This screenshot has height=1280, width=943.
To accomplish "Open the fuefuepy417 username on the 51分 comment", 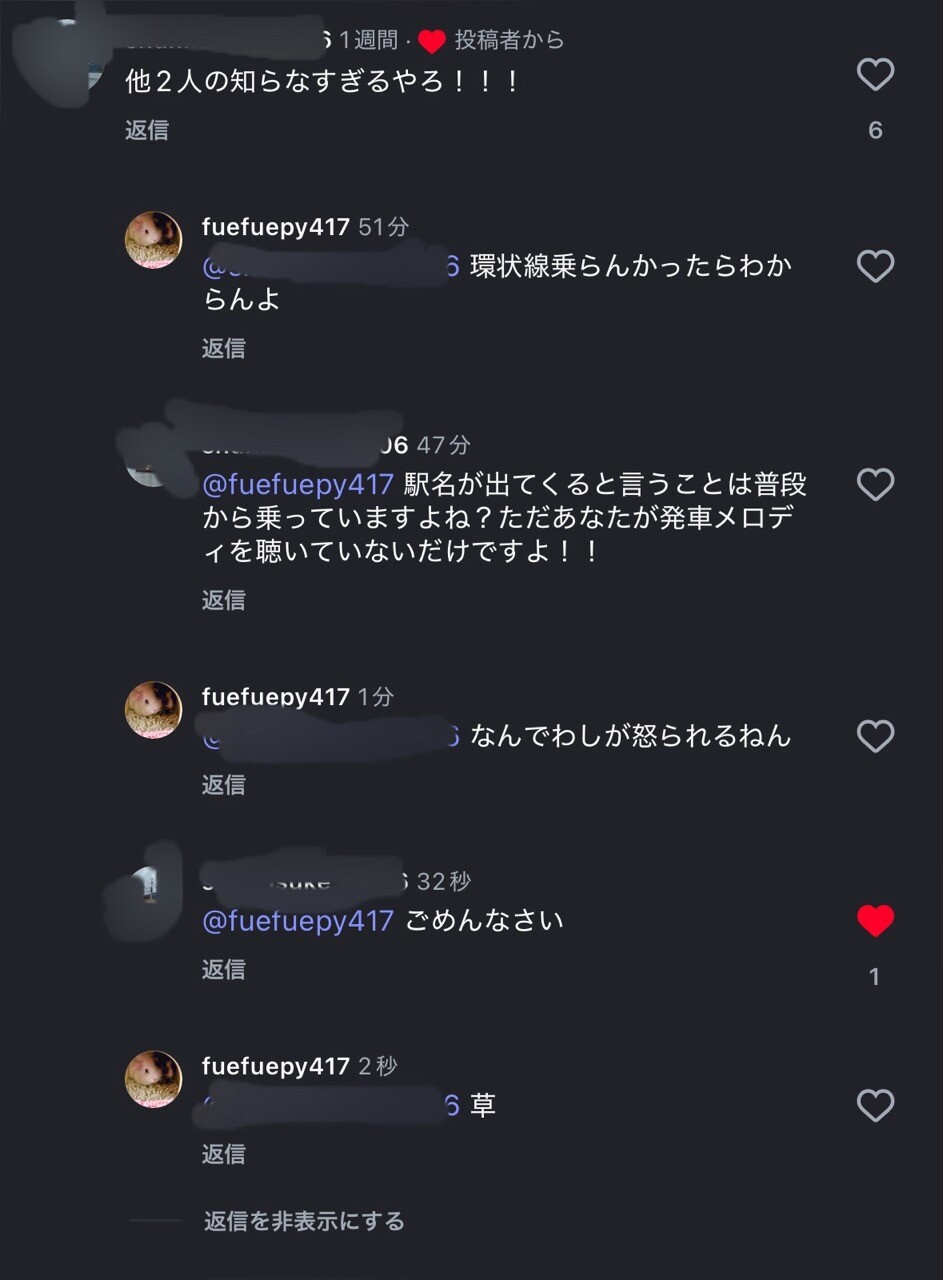I will pos(275,227).
